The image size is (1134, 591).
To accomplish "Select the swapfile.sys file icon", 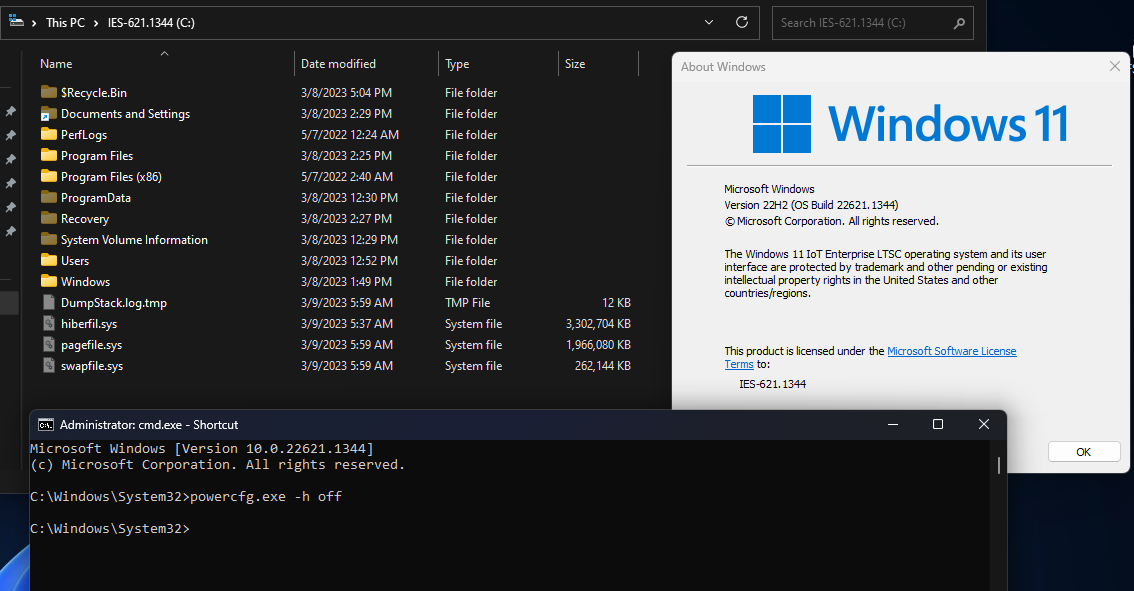I will (x=48, y=365).
